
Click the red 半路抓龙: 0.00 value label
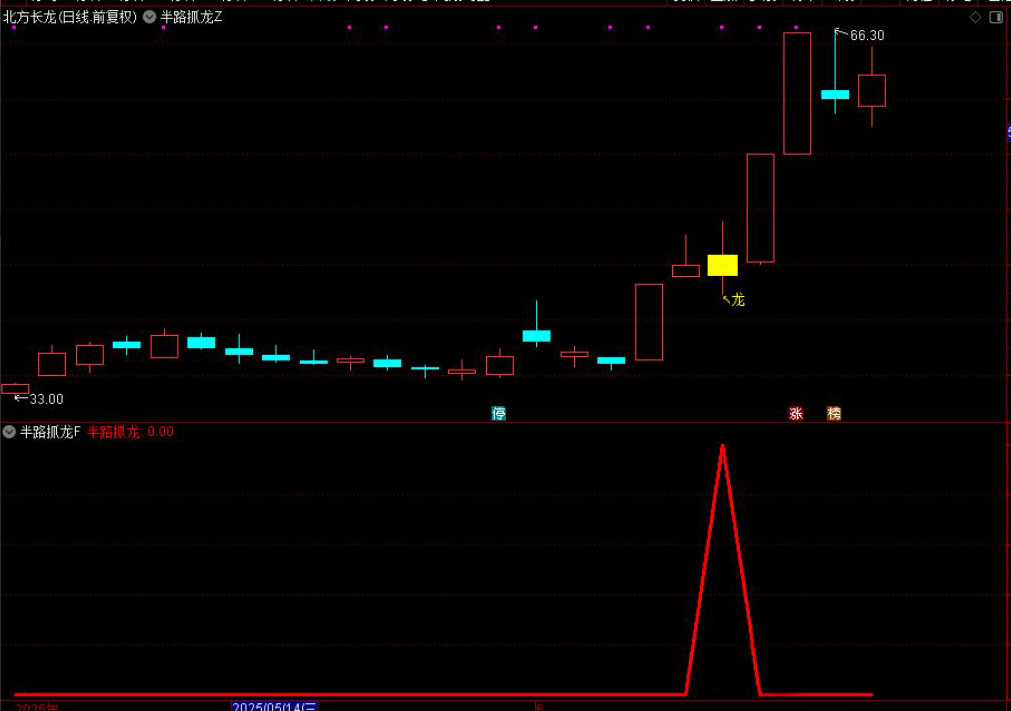130,432
